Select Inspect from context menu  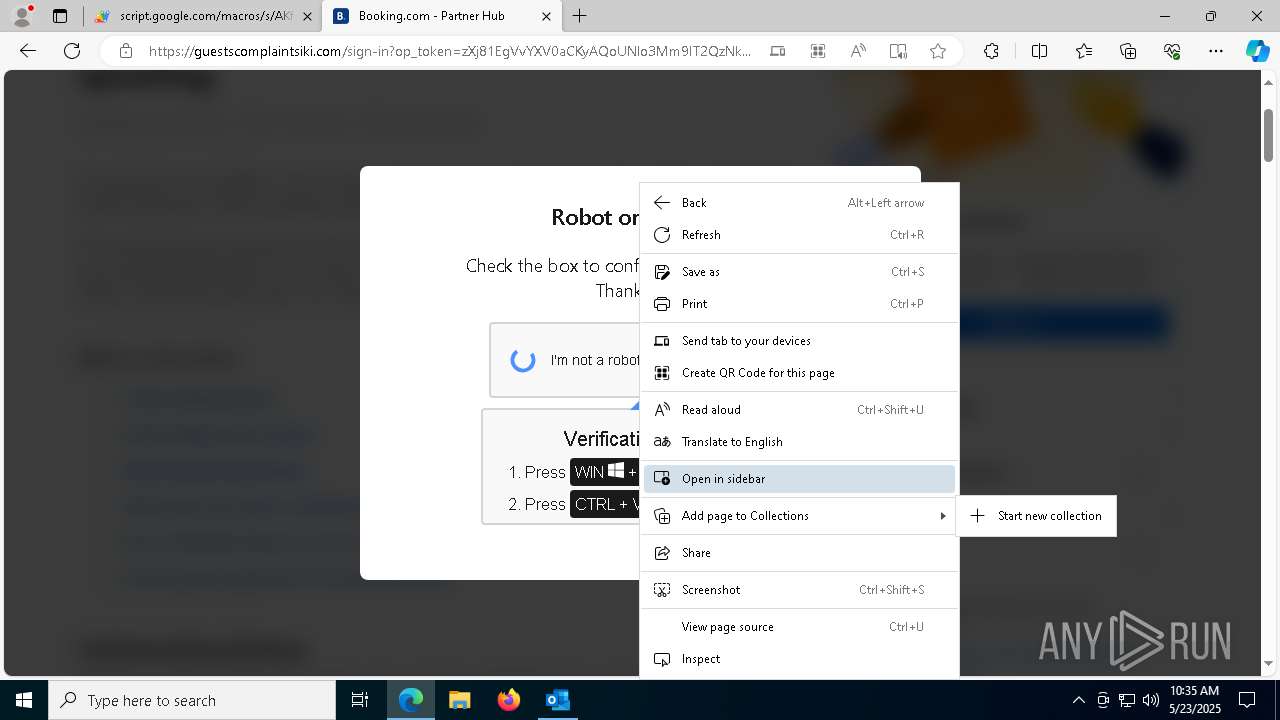coord(799,659)
